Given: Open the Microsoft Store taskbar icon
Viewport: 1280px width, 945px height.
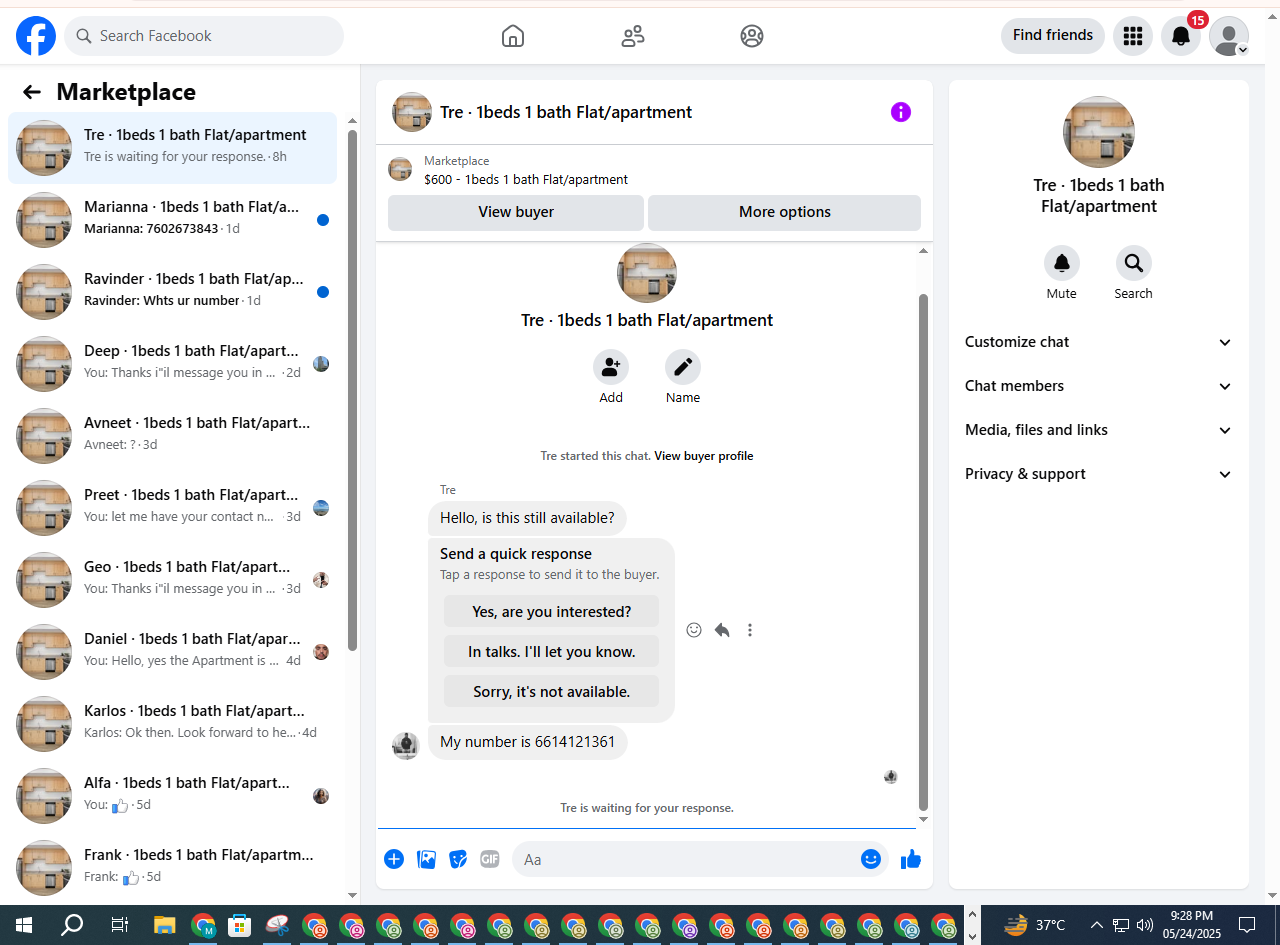Looking at the screenshot, I should click(x=239, y=925).
